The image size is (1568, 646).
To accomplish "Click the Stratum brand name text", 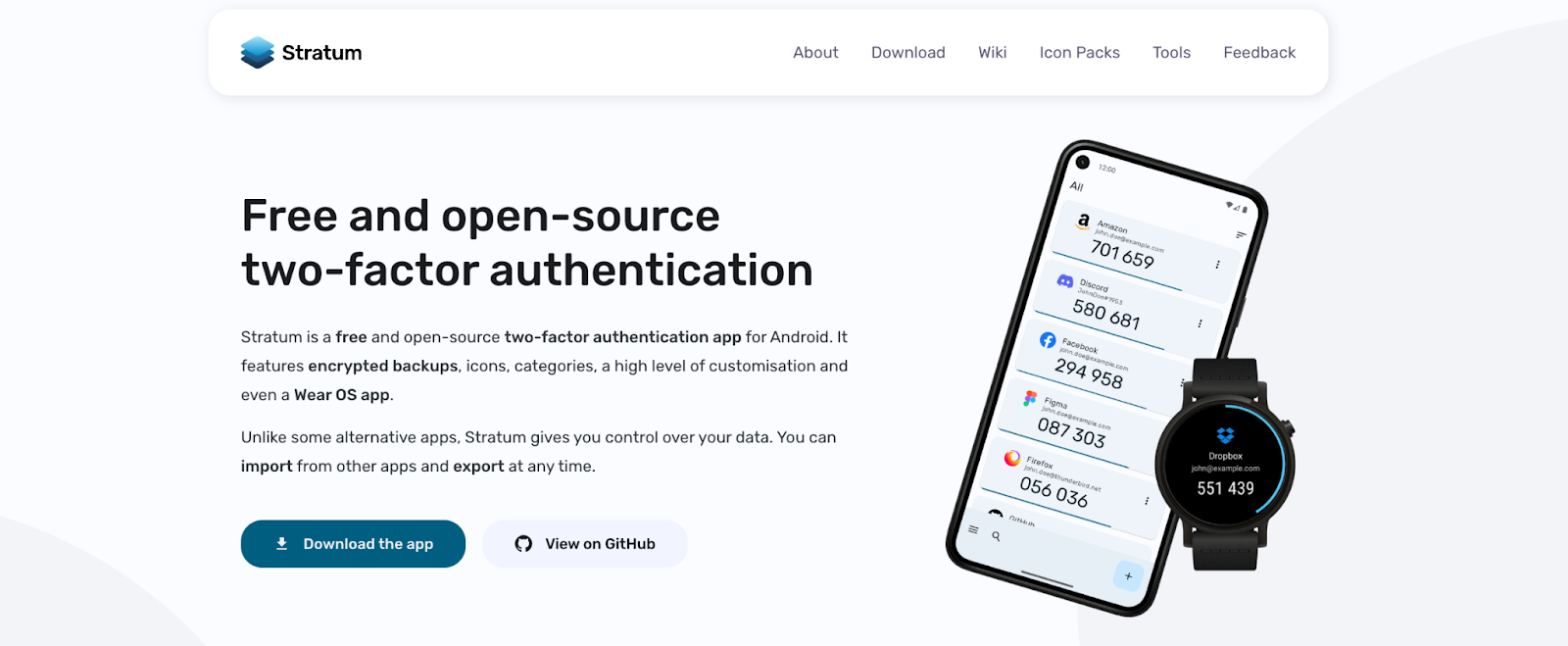I will [x=321, y=53].
